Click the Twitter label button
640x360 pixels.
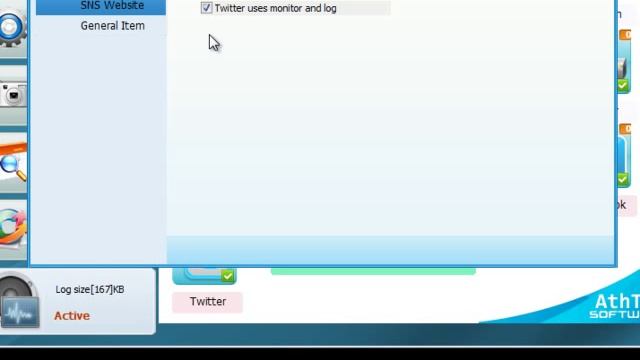click(x=207, y=302)
